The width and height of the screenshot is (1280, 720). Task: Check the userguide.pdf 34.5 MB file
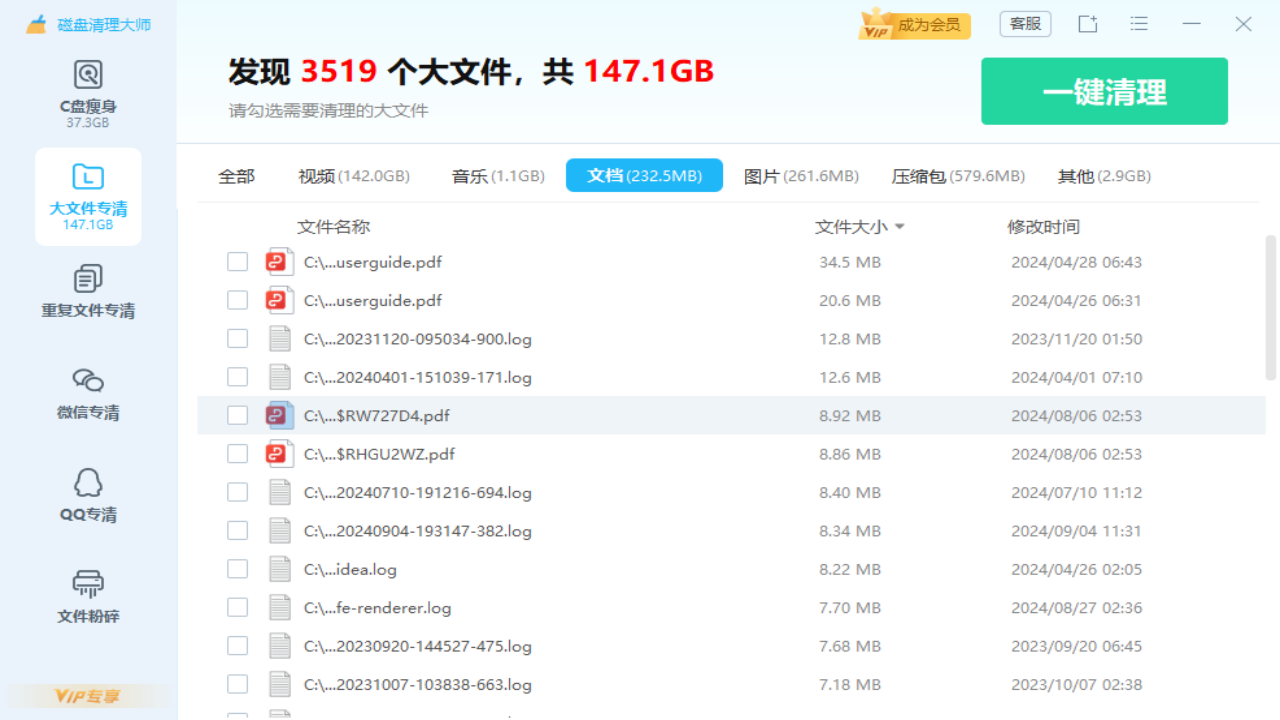(237, 261)
